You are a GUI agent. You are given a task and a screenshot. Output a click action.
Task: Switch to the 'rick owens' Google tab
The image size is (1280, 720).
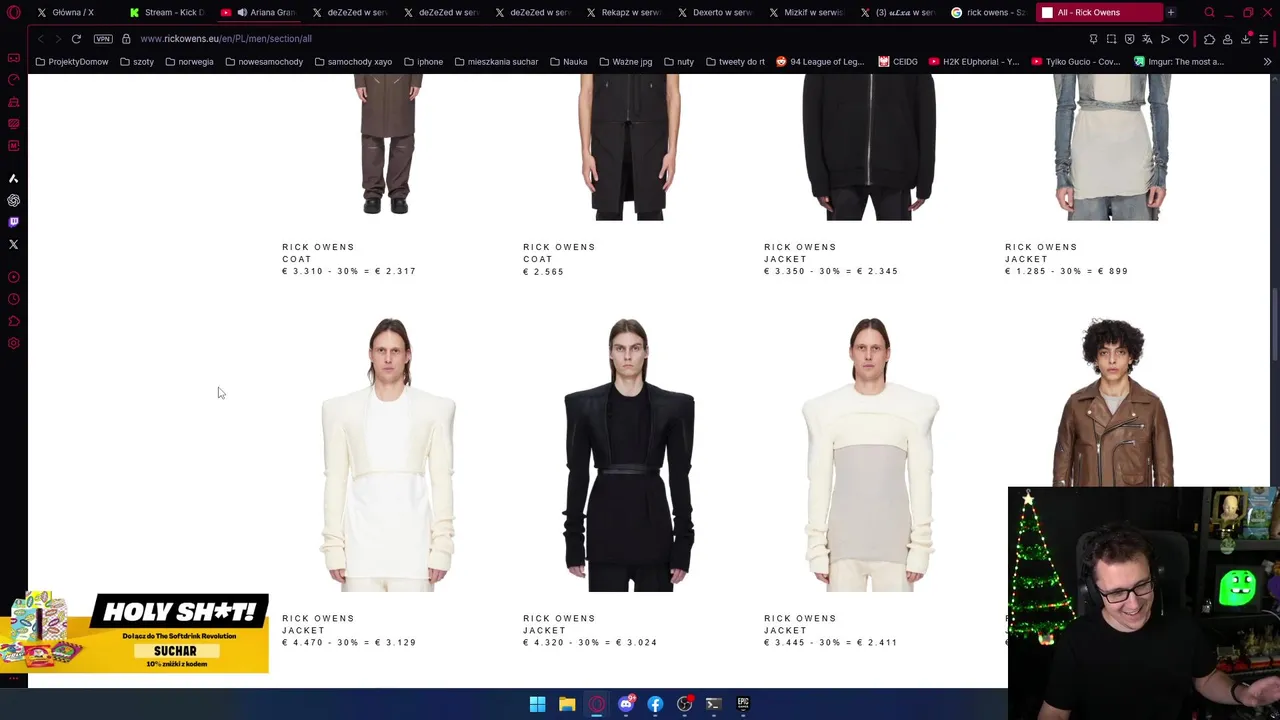[988, 12]
